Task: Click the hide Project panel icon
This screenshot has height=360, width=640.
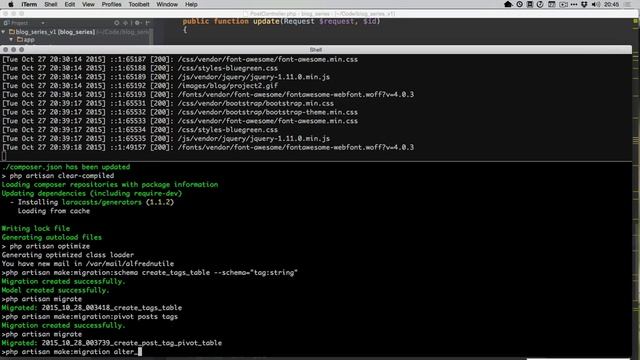Action: (147, 23)
